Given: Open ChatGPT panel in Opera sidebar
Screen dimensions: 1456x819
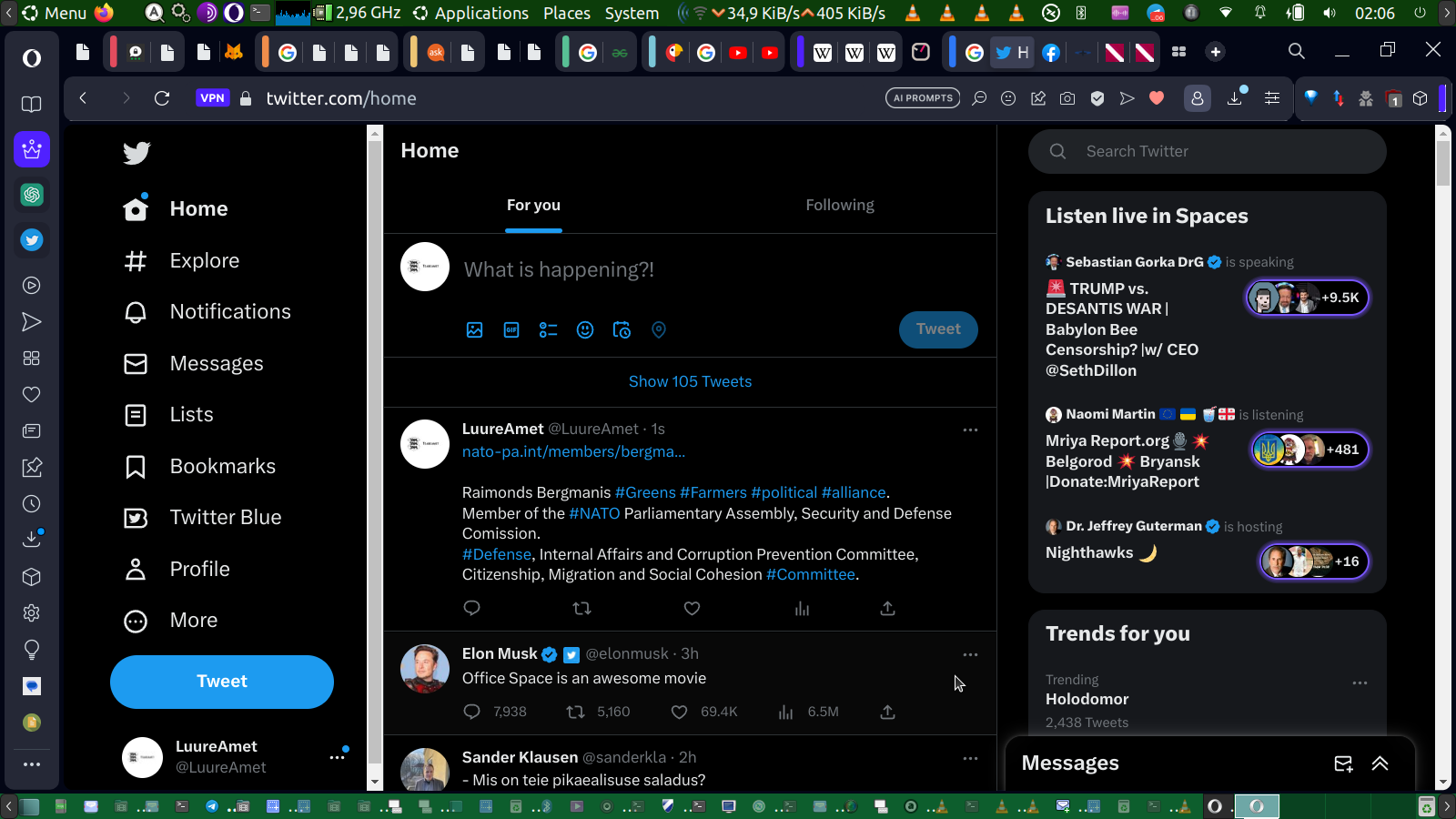Looking at the screenshot, I should (x=32, y=195).
